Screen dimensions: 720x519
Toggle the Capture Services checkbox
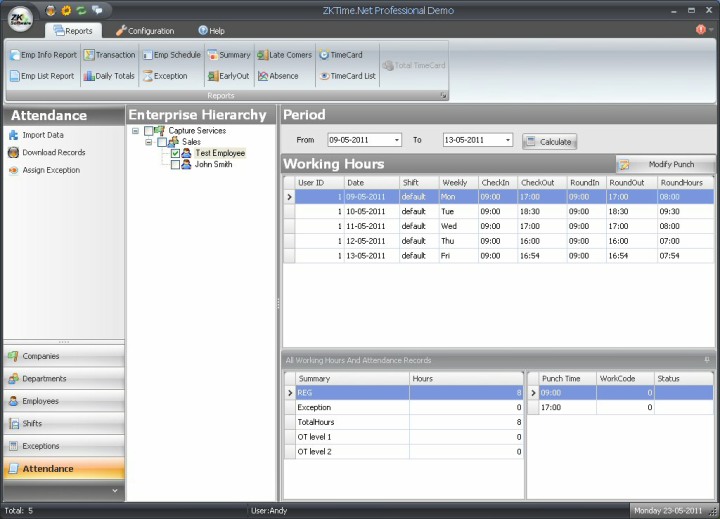pyautogui.click(x=148, y=131)
